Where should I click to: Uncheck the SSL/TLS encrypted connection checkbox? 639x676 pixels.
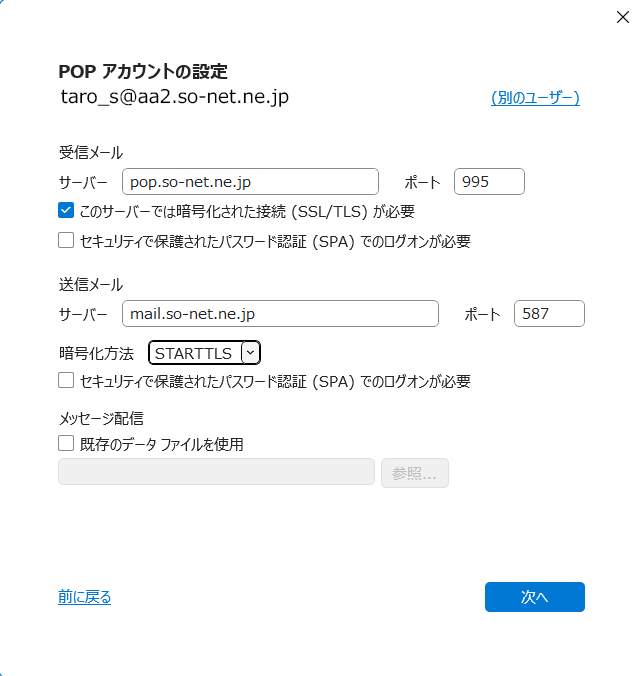(x=66, y=211)
